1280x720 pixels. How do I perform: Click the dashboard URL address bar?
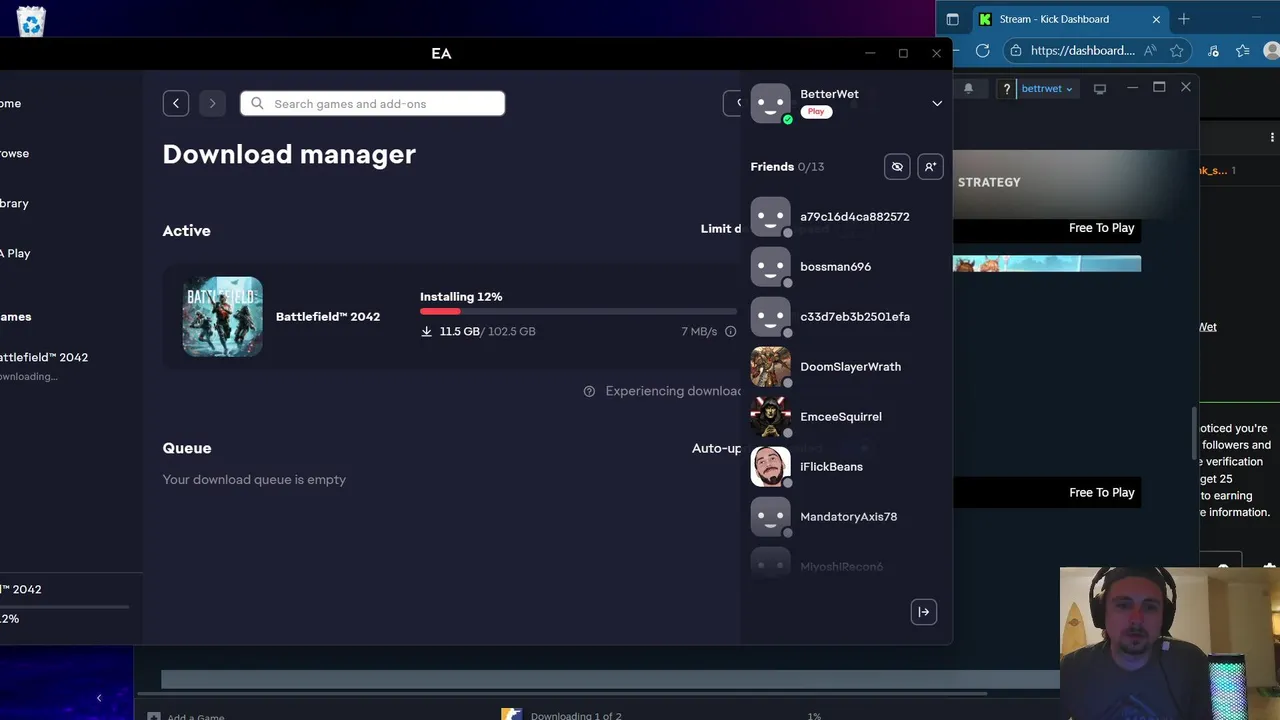click(x=1082, y=50)
